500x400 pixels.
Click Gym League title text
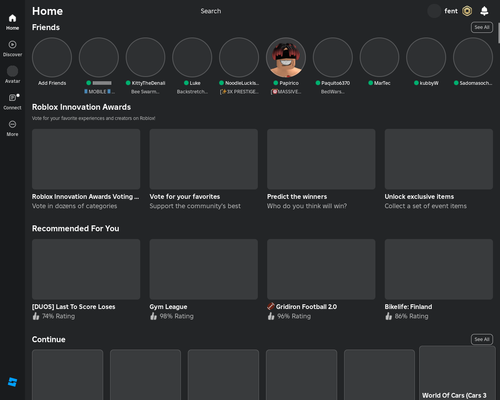pyautogui.click(x=168, y=307)
